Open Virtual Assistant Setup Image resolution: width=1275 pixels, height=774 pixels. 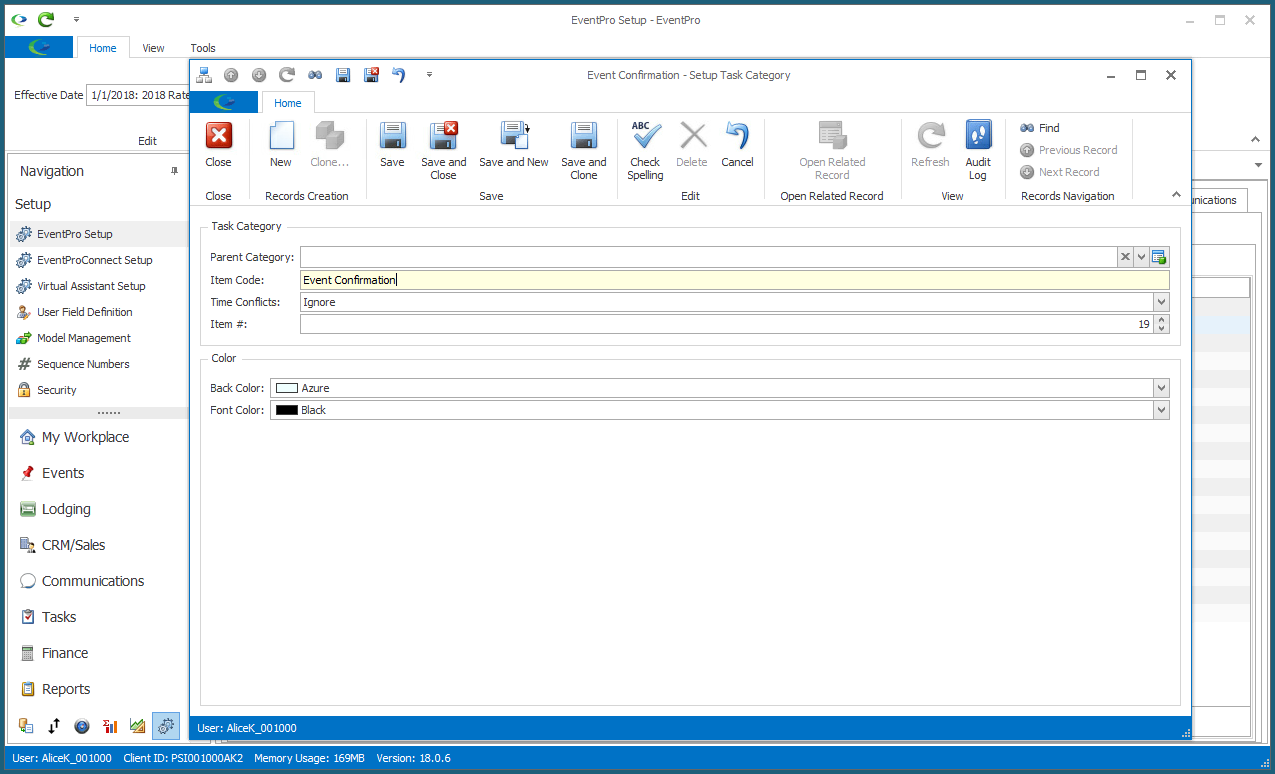(x=99, y=286)
